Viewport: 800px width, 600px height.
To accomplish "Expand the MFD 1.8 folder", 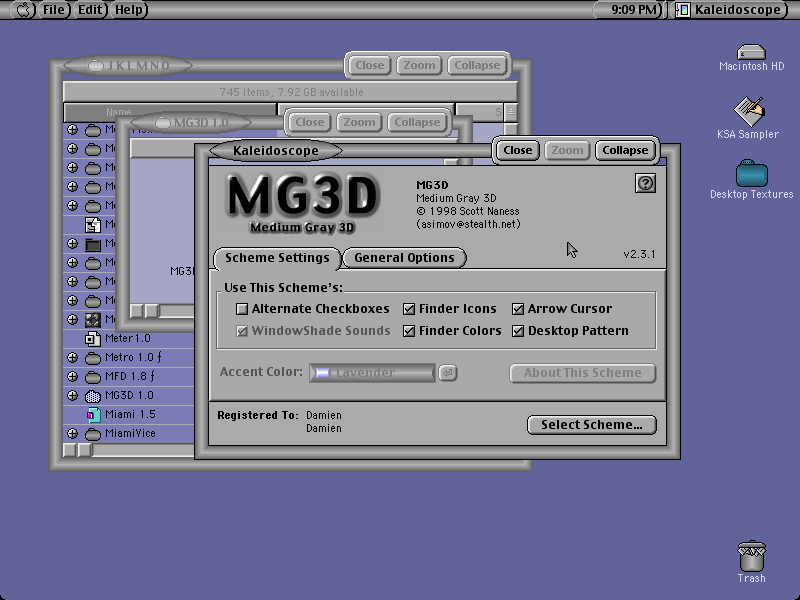I will 72,377.
